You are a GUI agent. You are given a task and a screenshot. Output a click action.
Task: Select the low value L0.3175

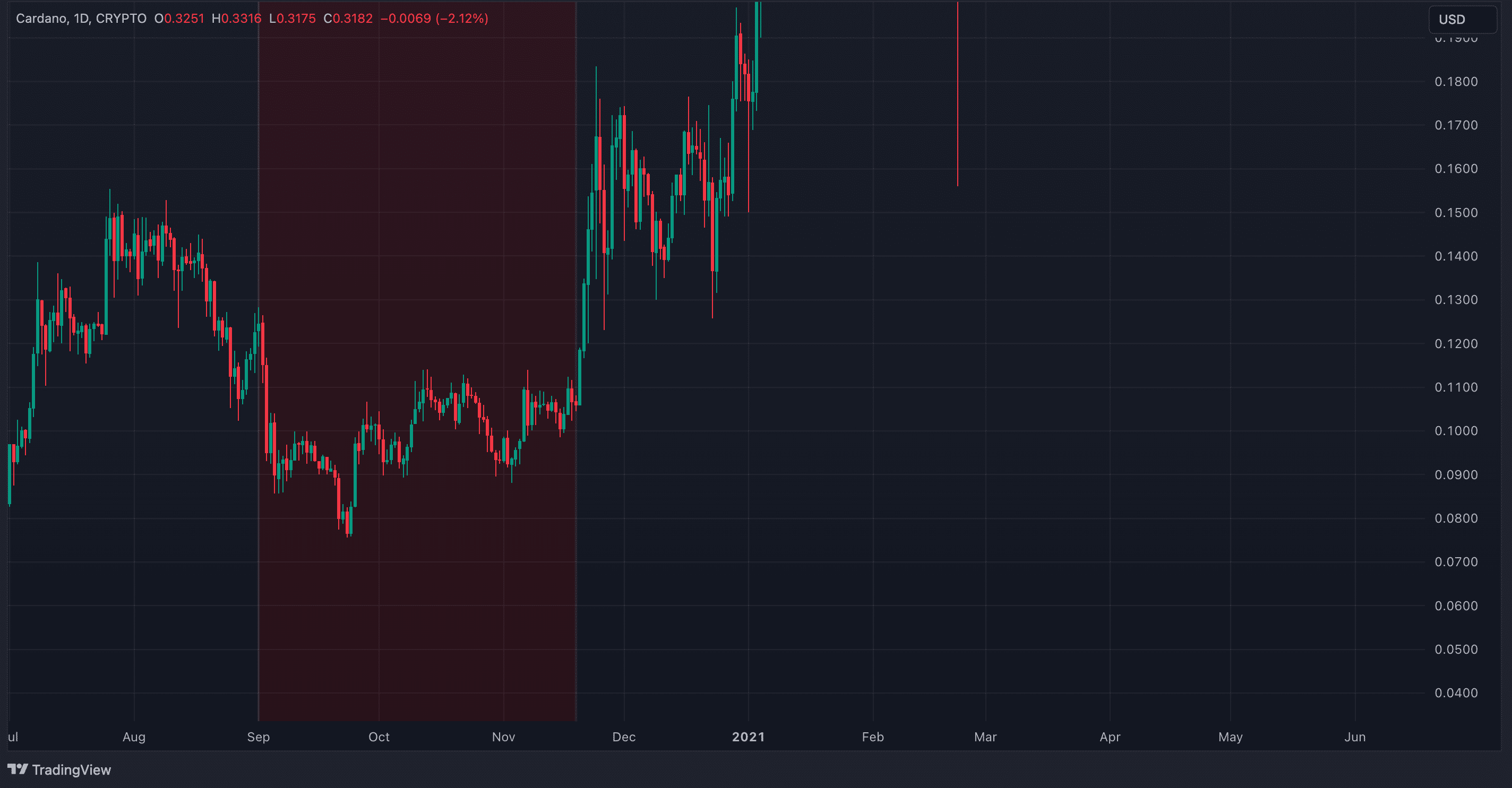tap(293, 18)
